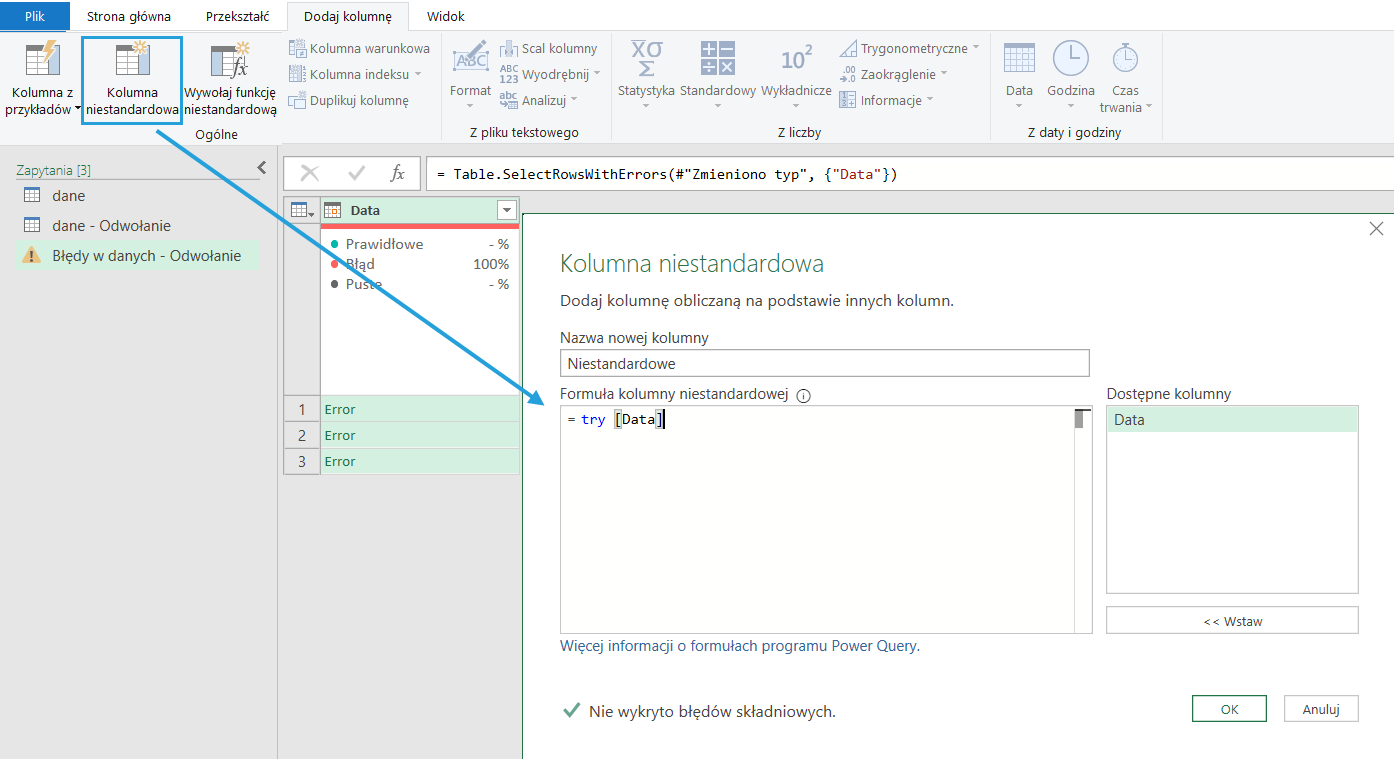Click the Godzina clock icon
Image resolution: width=1394 pixels, height=759 pixels.
coord(1070,58)
